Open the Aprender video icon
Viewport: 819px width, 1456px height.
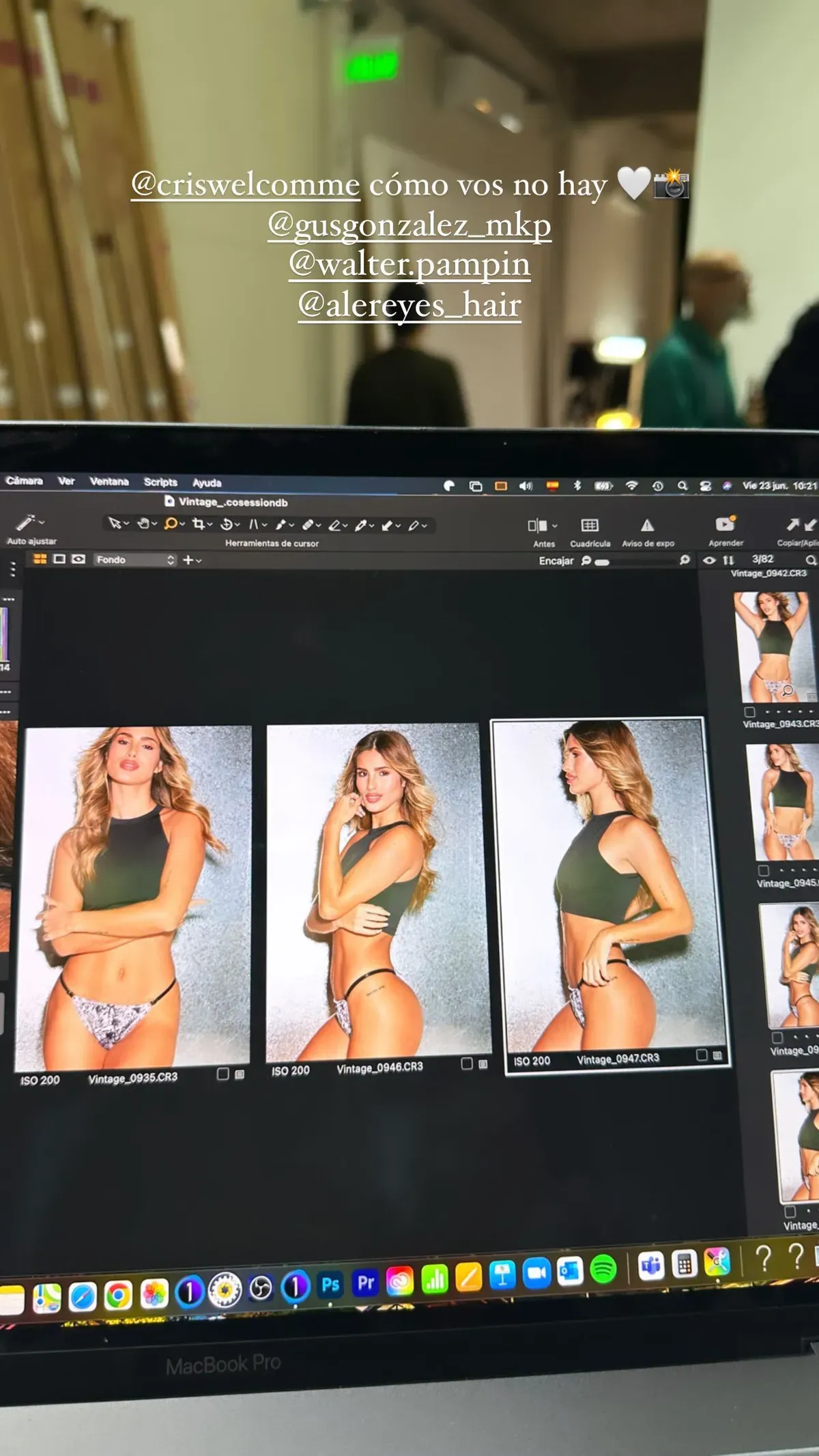pos(724,524)
